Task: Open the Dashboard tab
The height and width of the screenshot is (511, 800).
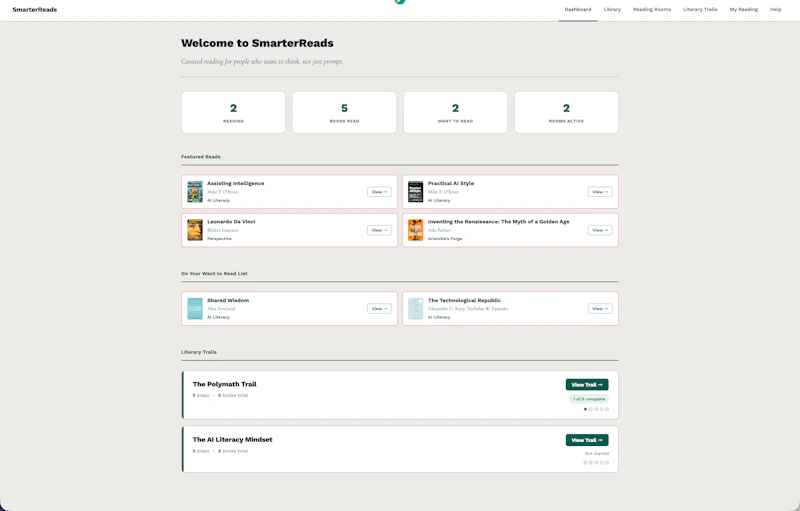Action: click(x=578, y=9)
